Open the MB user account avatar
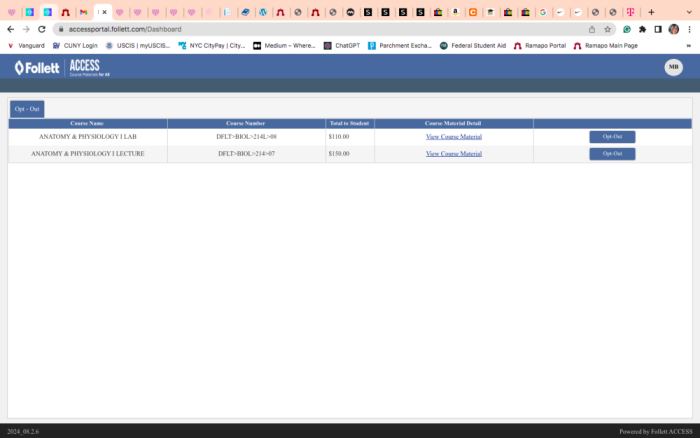Screen dimensions: 700x438 (x=673, y=67)
